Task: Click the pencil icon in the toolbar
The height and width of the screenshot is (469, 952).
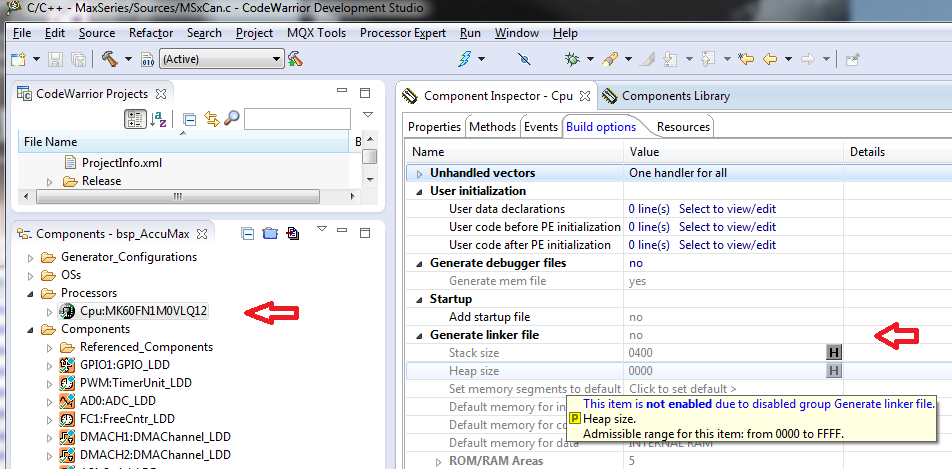Action: pos(648,59)
